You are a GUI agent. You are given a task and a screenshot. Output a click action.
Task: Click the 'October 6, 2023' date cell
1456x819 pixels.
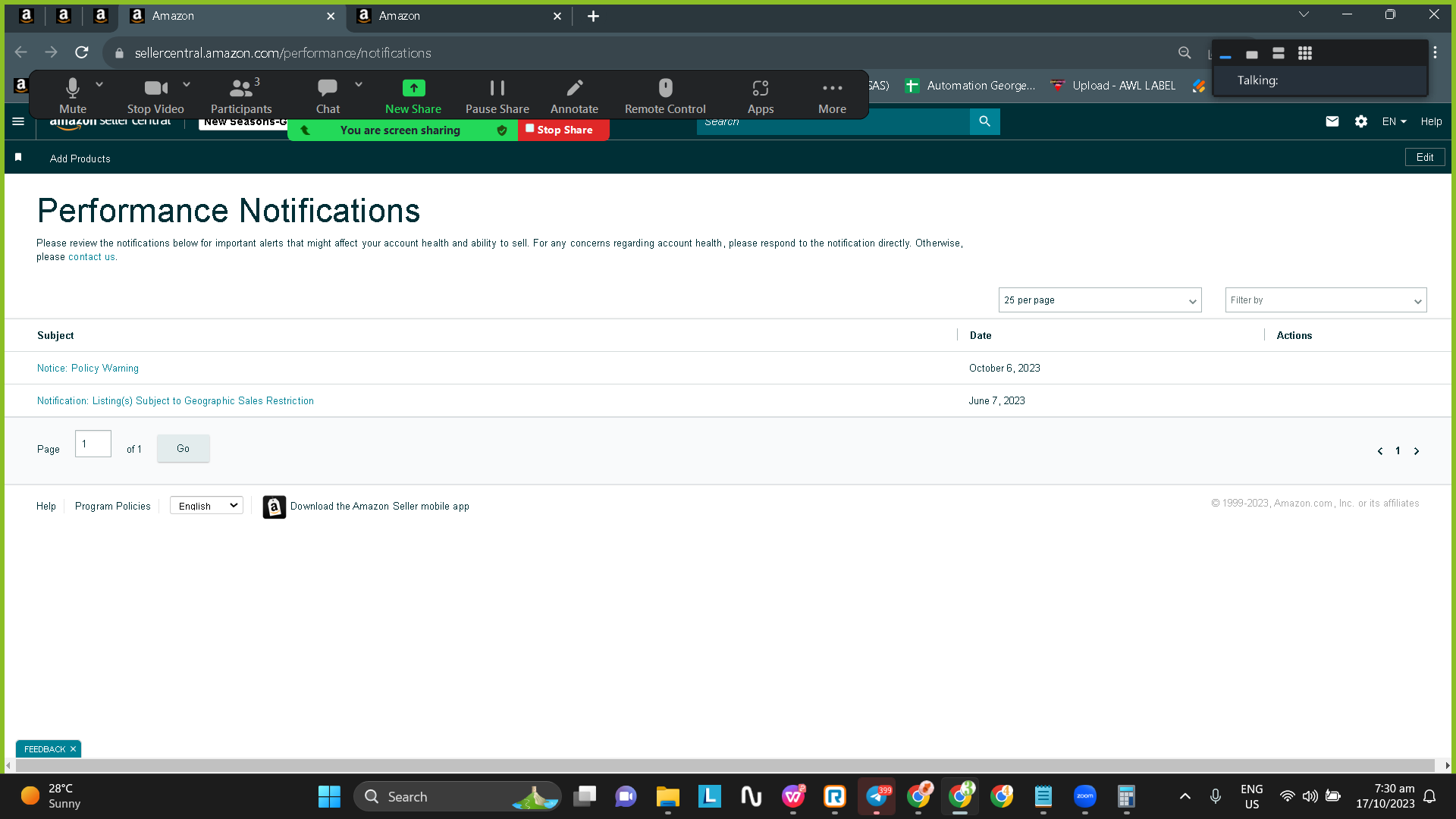[1004, 369]
